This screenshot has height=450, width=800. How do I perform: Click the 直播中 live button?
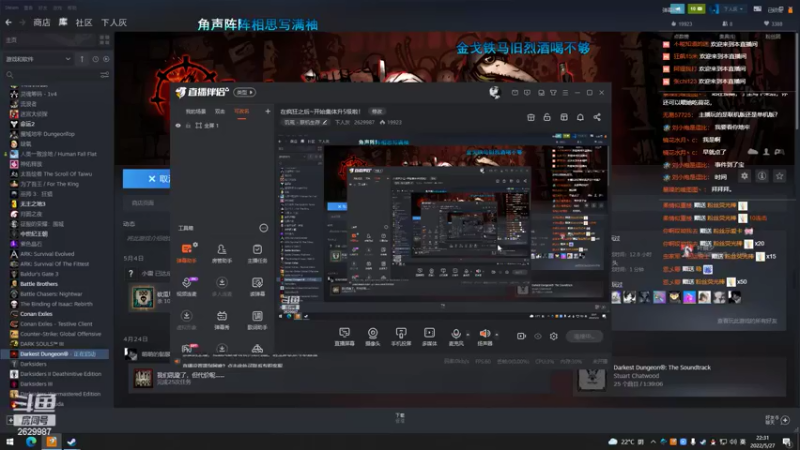pos(584,336)
